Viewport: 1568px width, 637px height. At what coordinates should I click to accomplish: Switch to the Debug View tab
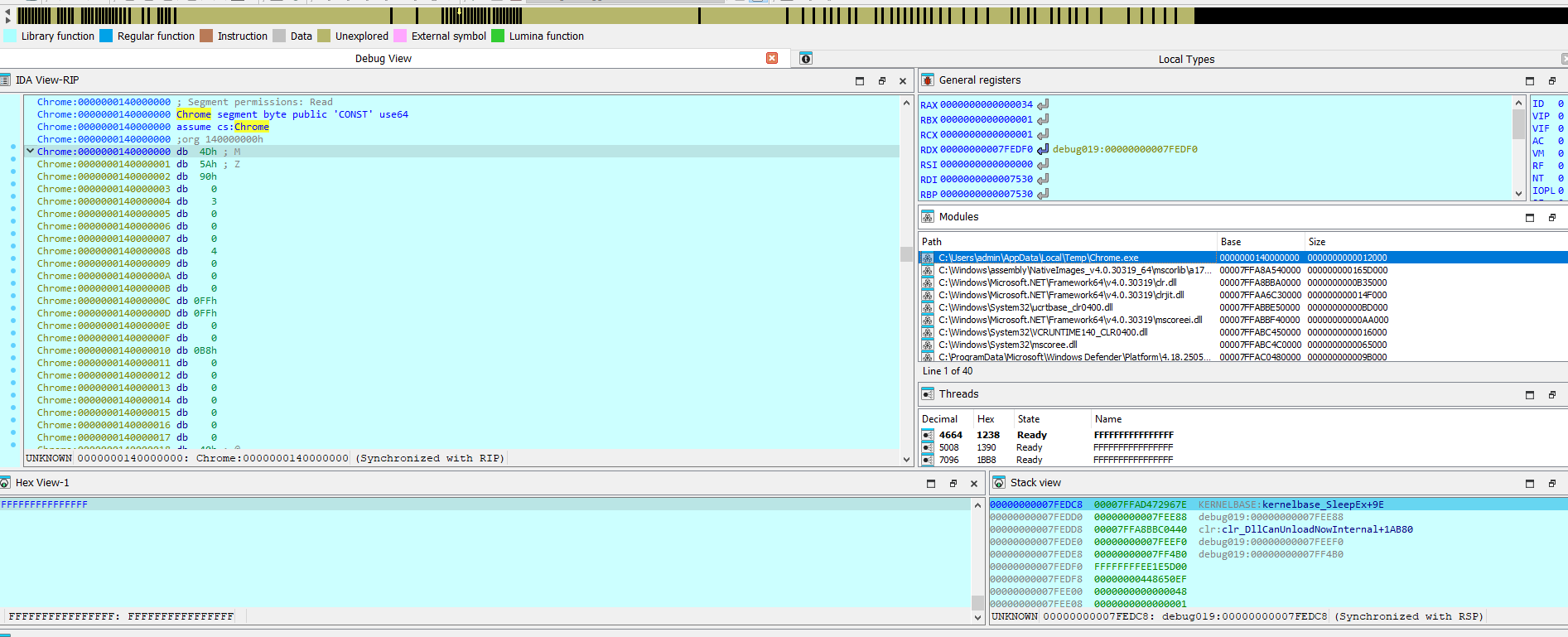coord(383,59)
